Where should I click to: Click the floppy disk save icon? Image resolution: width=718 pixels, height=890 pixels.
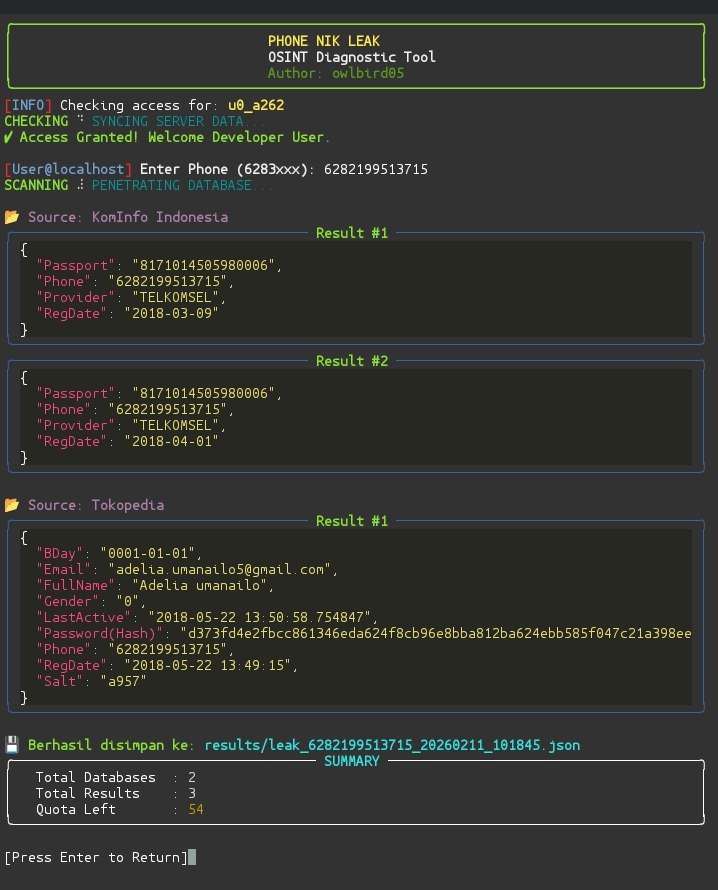12,745
